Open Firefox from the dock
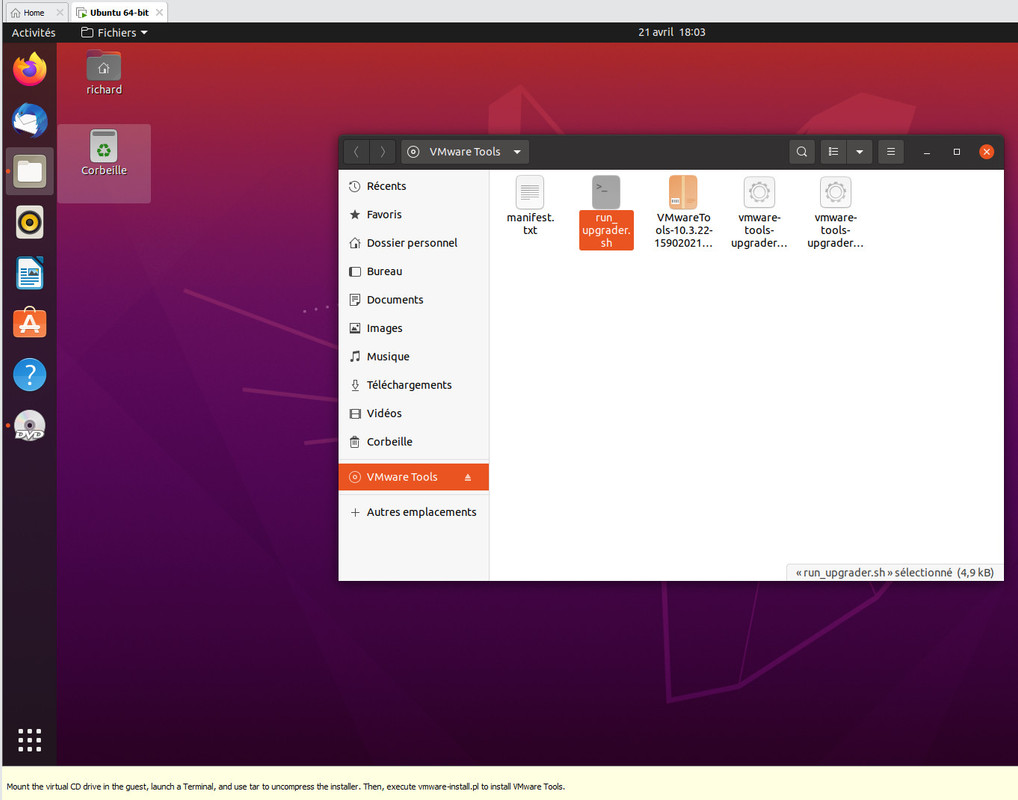Screen dimensions: 1018x800 (30, 70)
